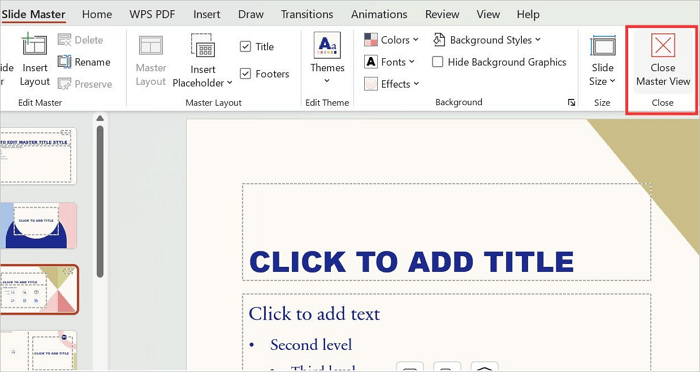Select the blue and pink layout thumbnail
Screen dimensions: 700x372
(x=38, y=226)
